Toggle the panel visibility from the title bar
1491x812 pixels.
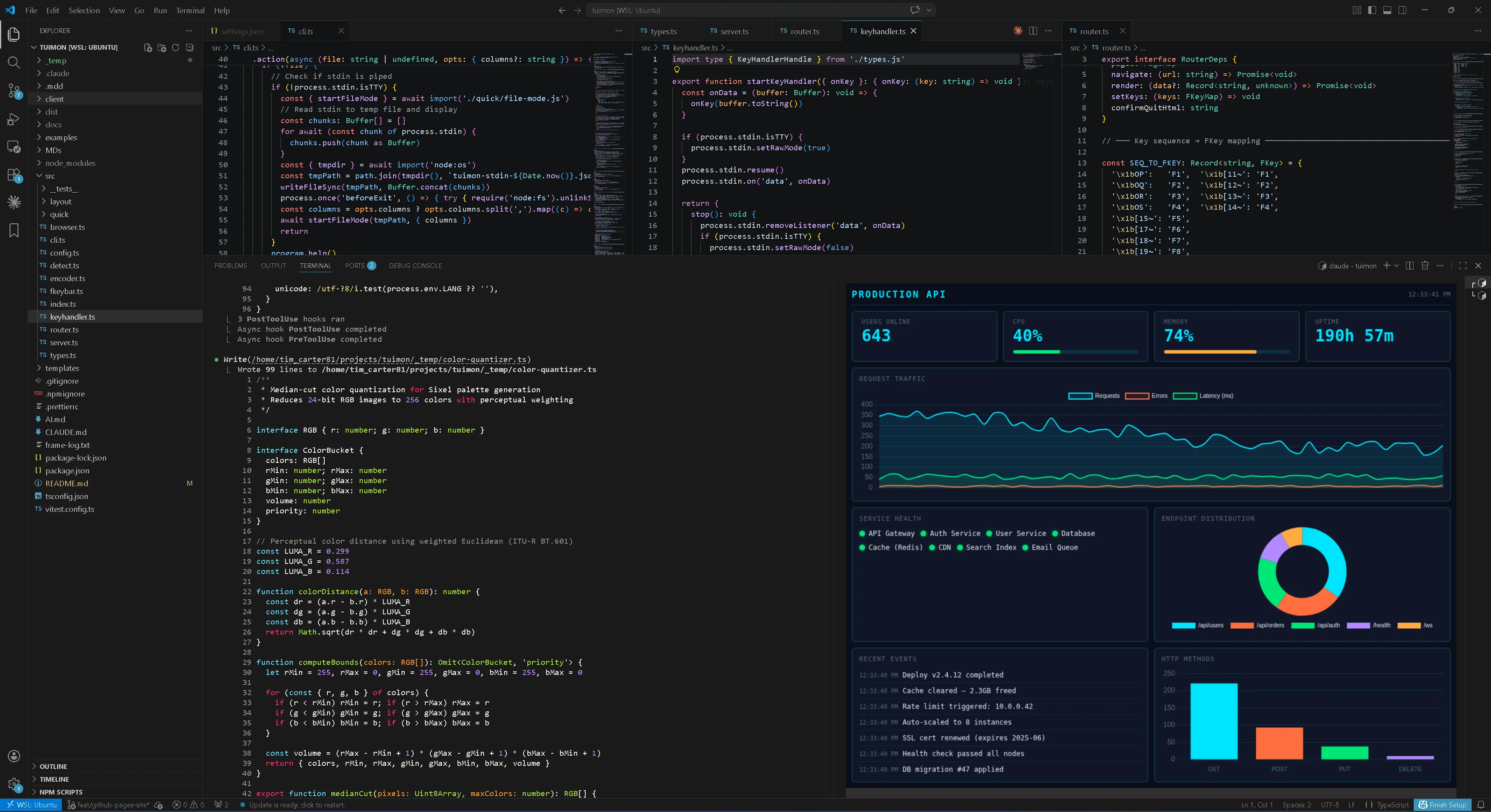[x=1387, y=10]
